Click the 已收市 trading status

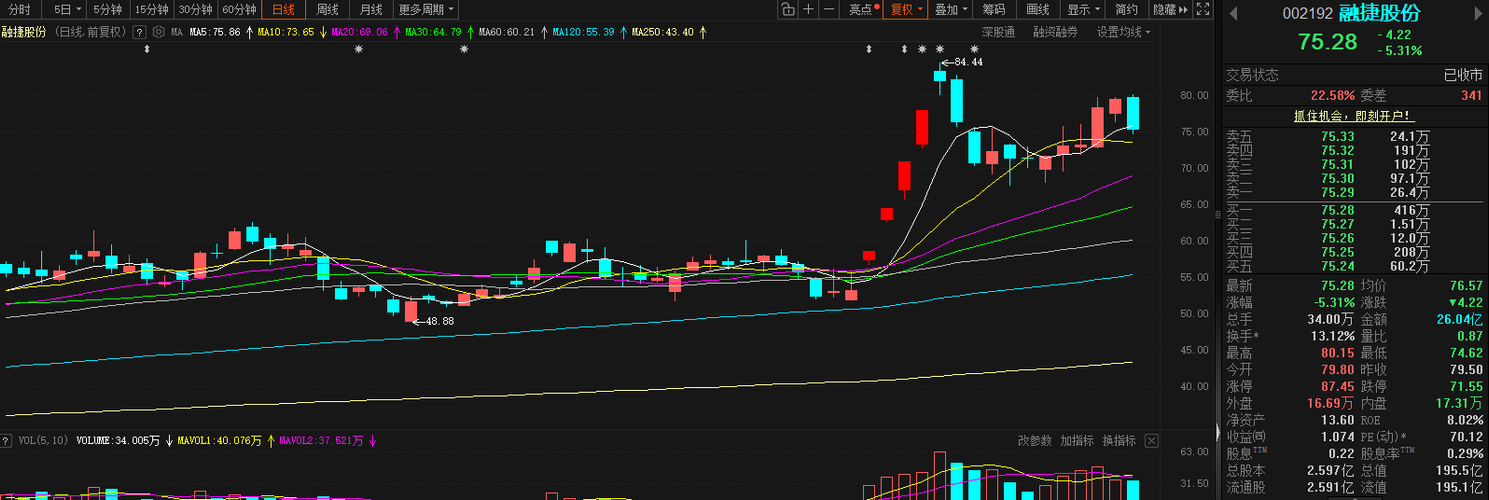(x=1463, y=75)
